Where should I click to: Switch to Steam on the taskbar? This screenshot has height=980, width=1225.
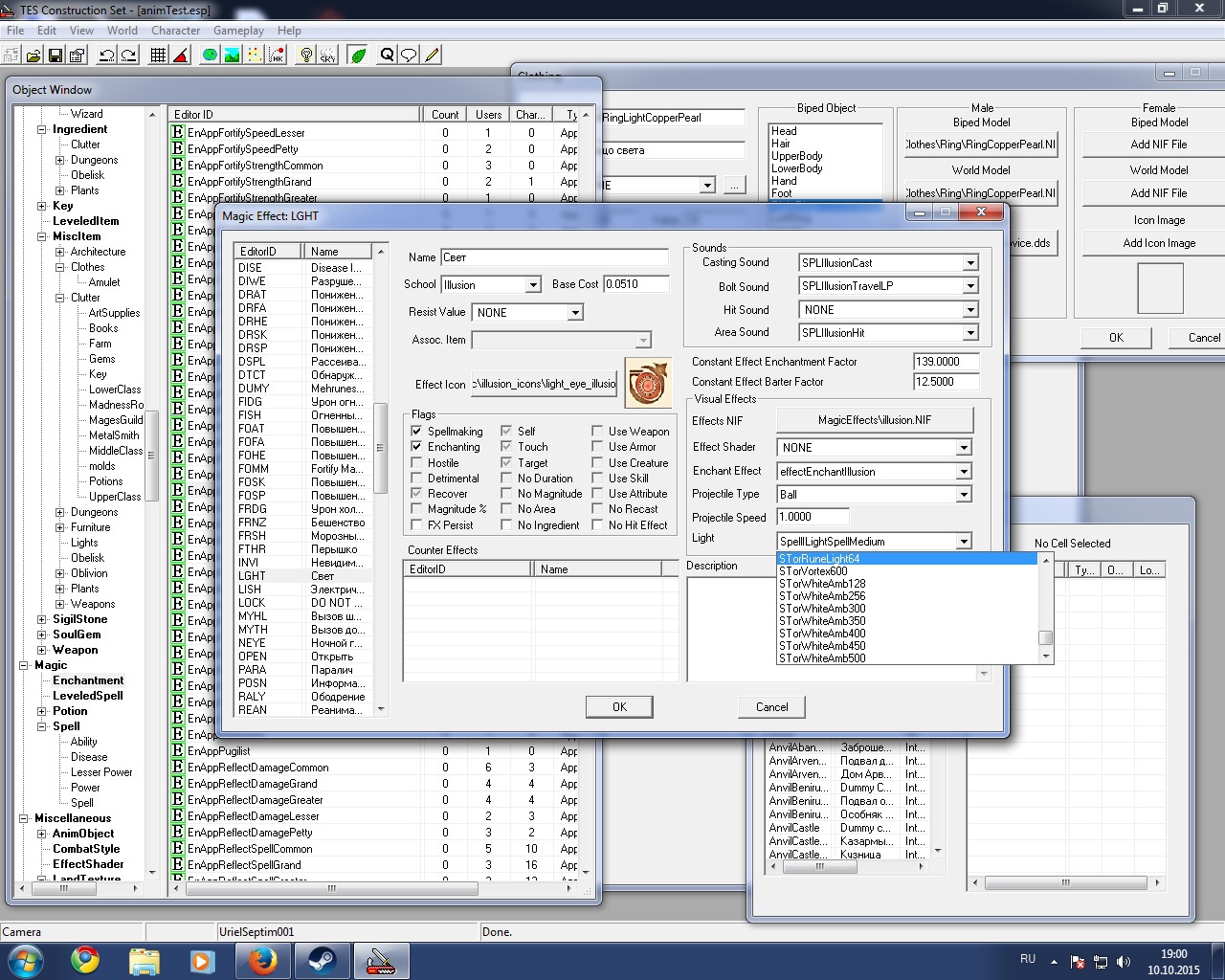pyautogui.click(x=322, y=960)
